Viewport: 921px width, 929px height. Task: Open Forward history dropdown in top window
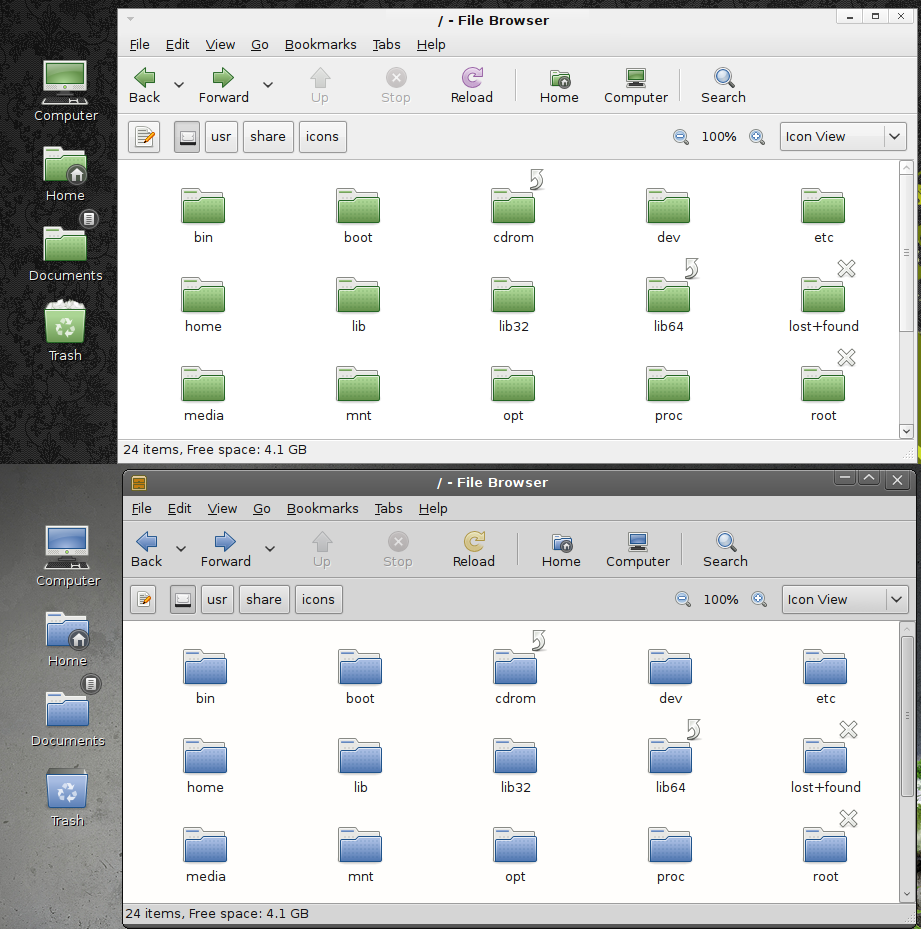(268, 85)
